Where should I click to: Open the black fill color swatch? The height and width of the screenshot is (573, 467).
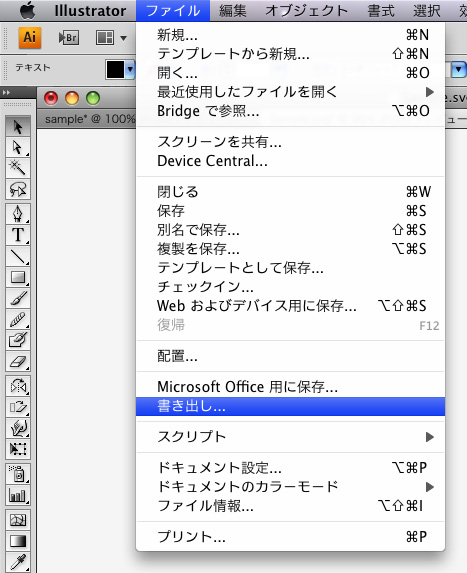pyautogui.click(x=115, y=69)
